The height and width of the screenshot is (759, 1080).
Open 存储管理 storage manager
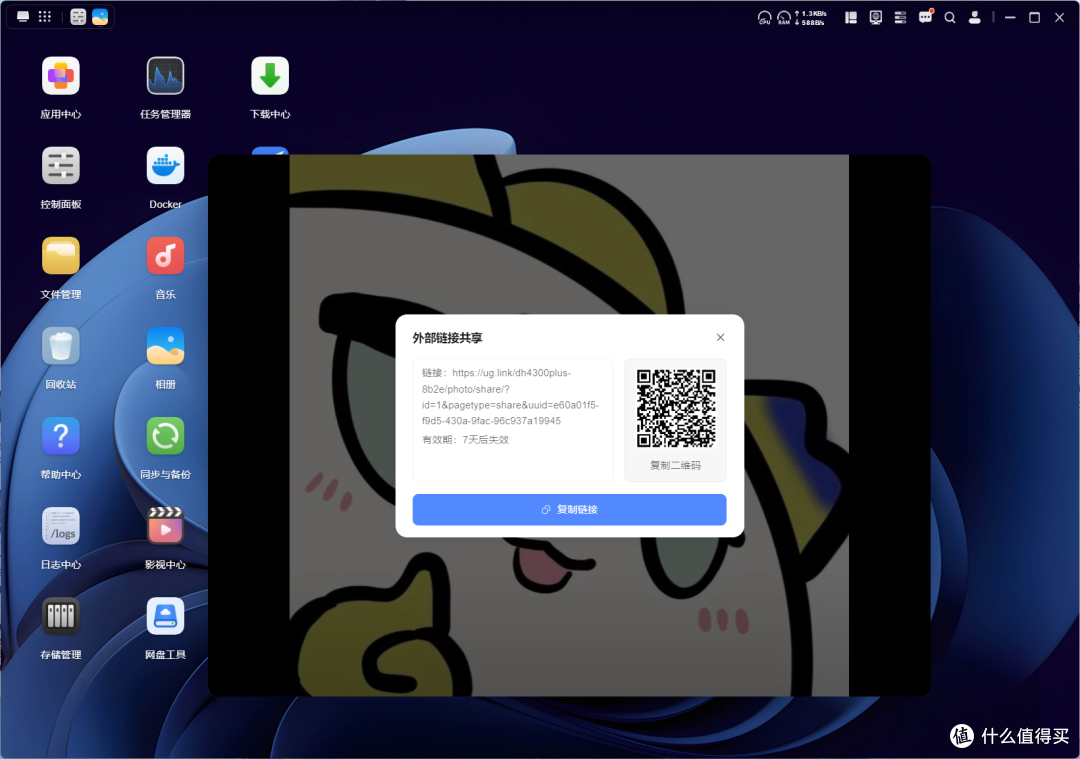tap(61, 617)
